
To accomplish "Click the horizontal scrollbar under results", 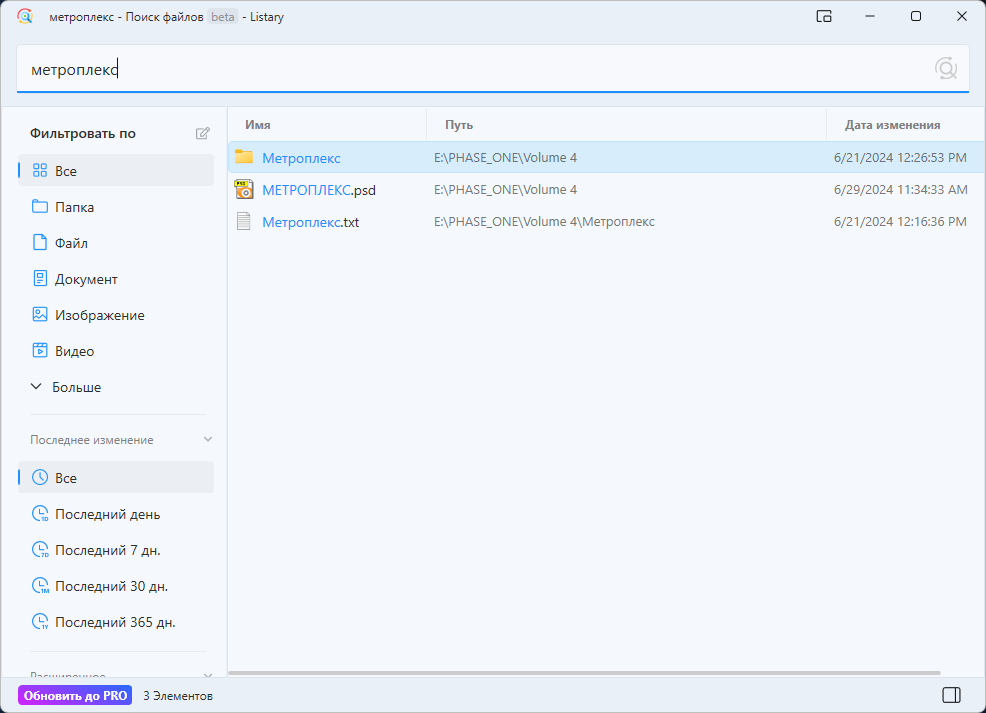I will tap(584, 673).
